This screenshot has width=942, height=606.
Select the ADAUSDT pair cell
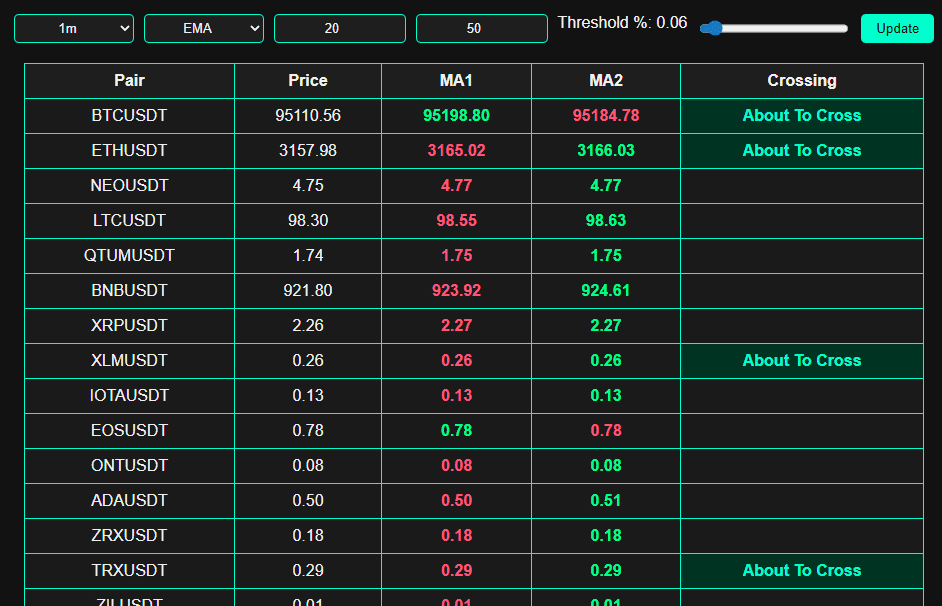129,500
